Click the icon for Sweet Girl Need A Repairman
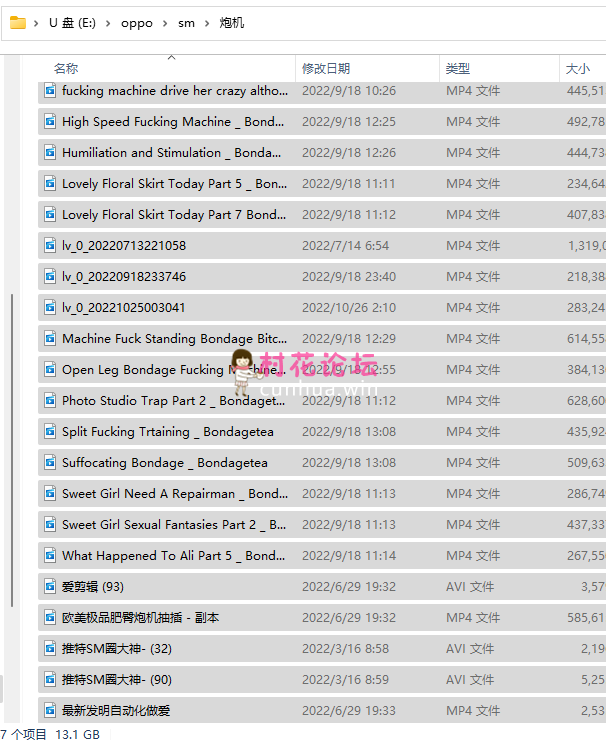This screenshot has width=606, height=742. 49,493
